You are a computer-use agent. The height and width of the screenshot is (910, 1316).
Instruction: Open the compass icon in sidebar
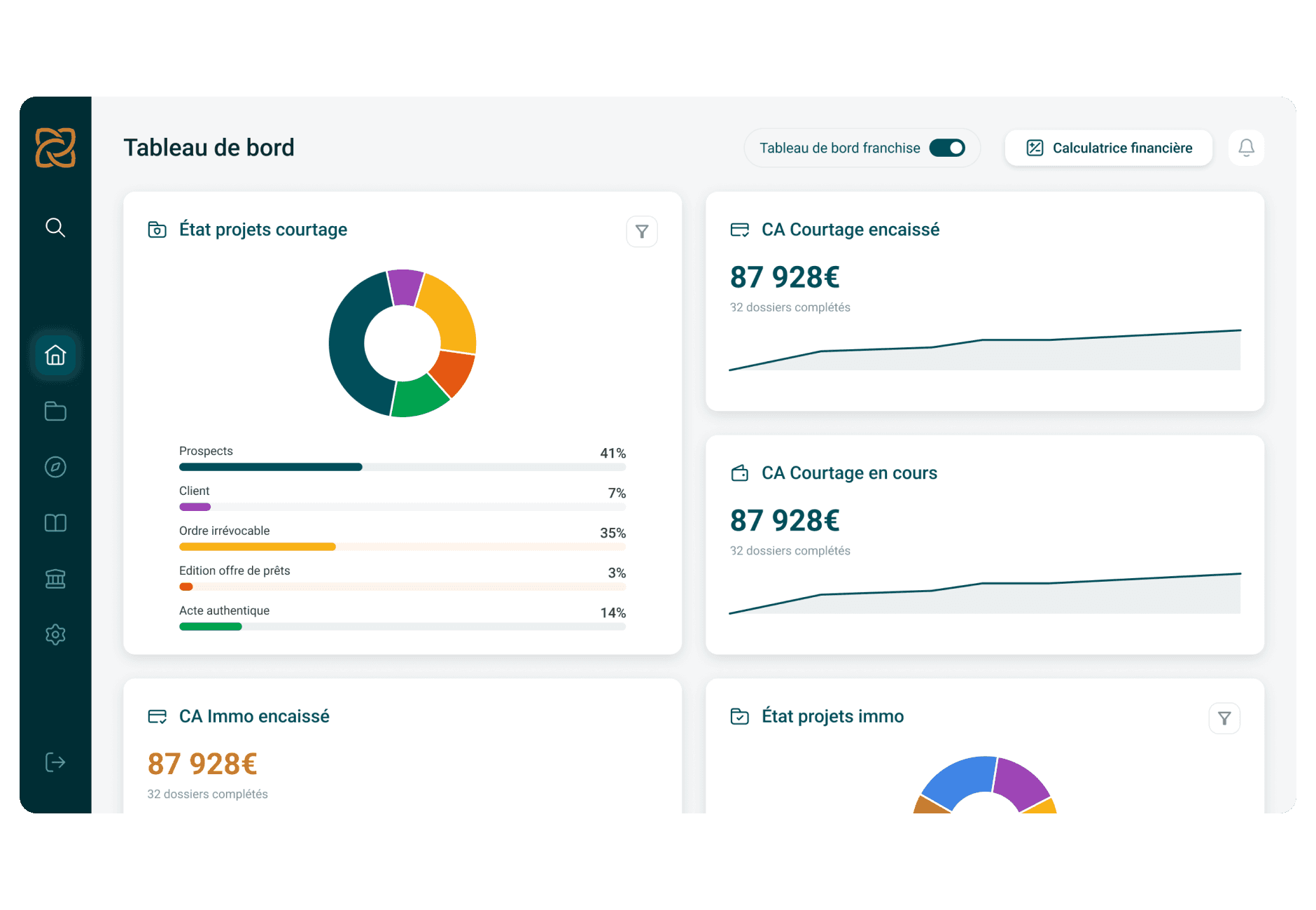55,467
